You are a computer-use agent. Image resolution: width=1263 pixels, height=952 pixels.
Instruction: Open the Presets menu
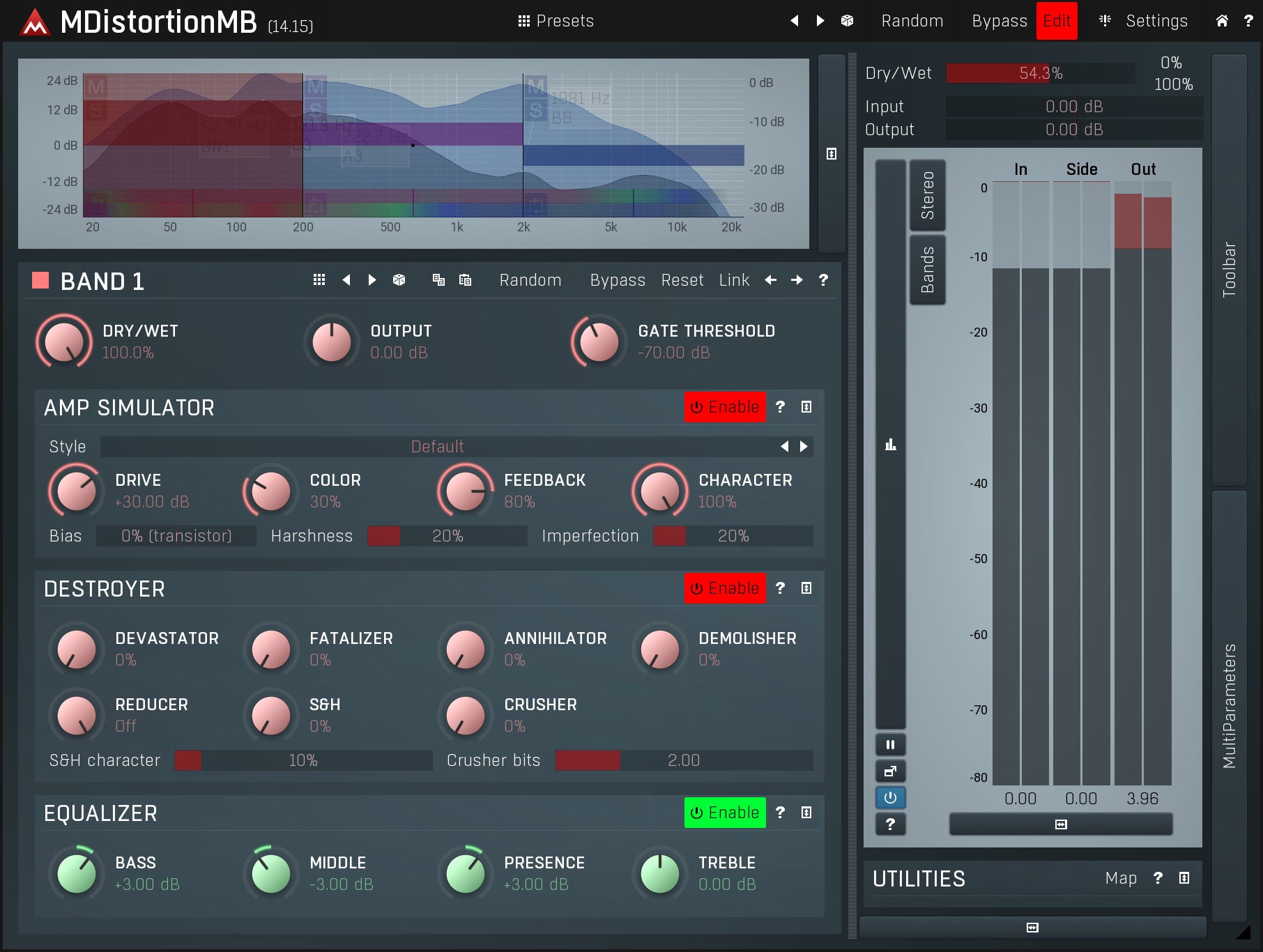point(556,21)
